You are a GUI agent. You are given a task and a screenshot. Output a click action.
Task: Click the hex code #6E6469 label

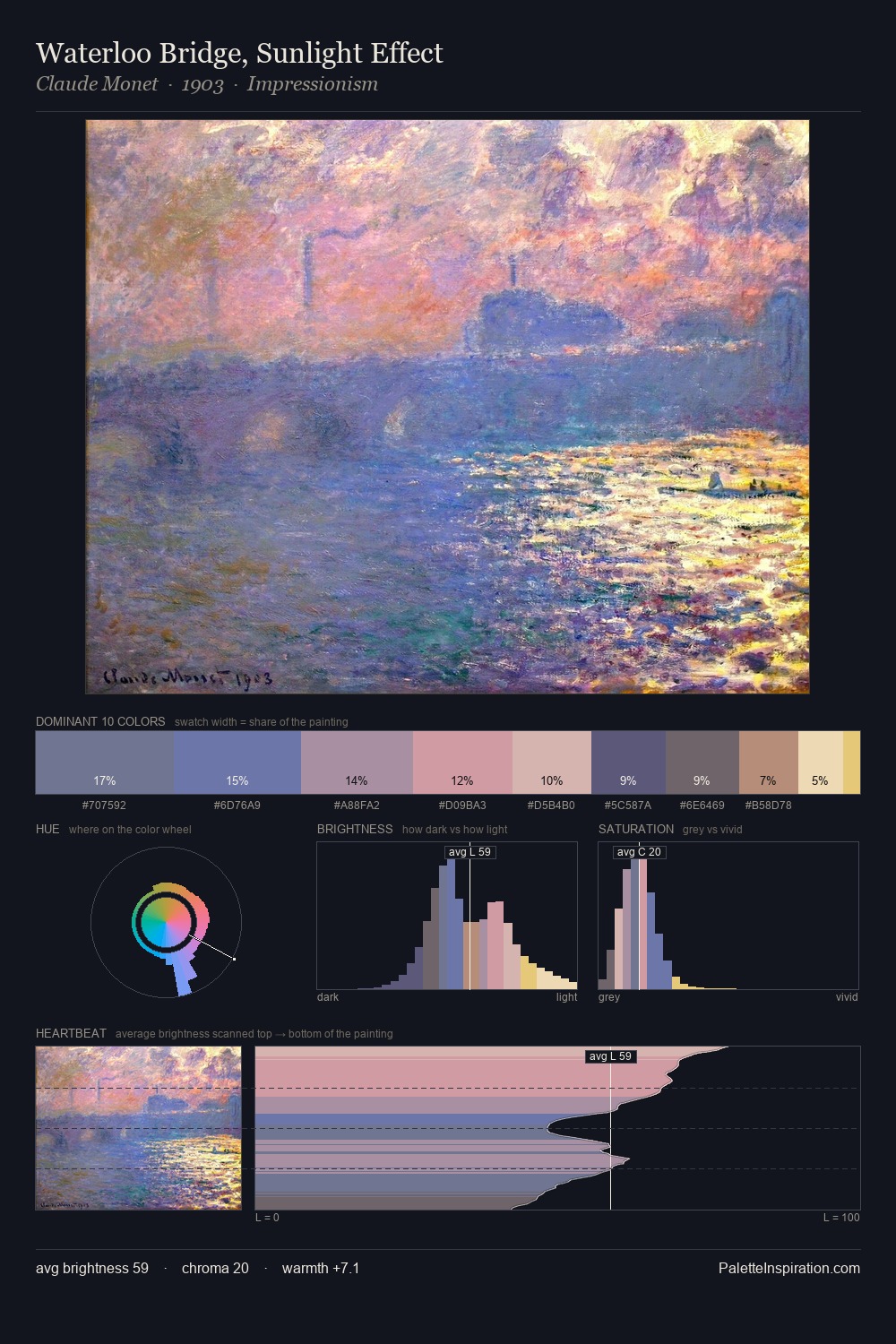702,806
